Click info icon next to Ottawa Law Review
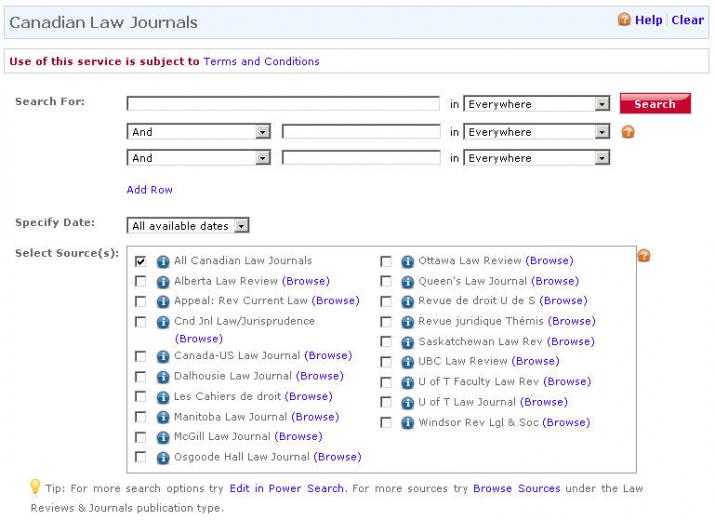 pos(407,261)
